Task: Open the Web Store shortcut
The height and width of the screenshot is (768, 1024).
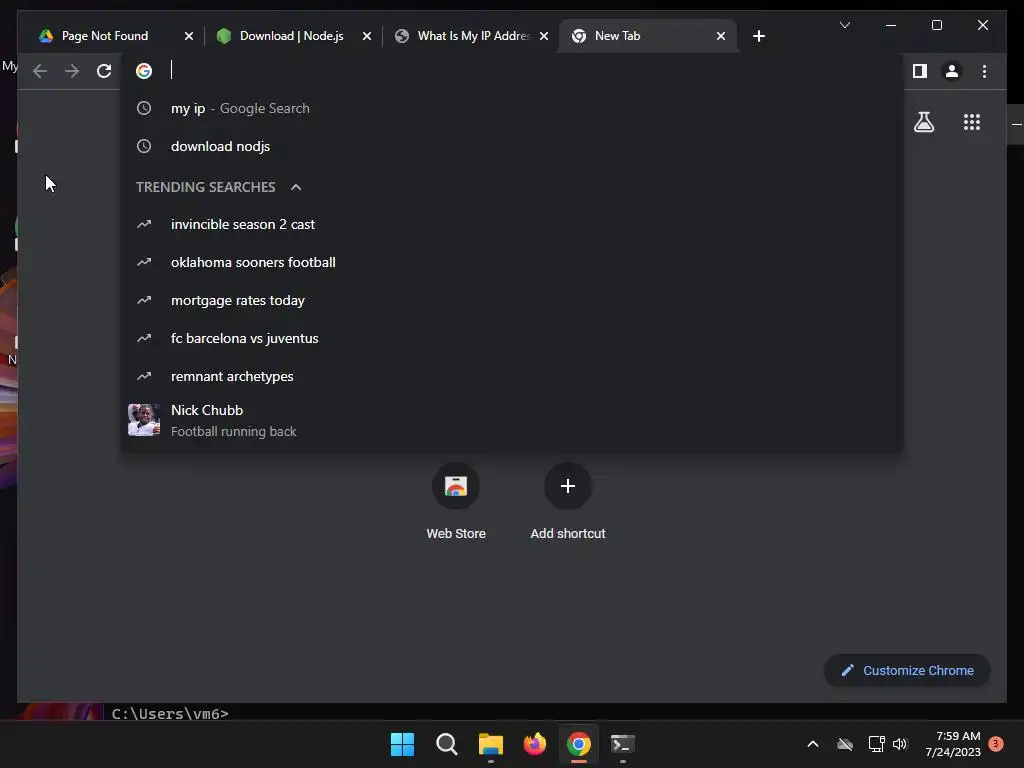Action: (456, 502)
